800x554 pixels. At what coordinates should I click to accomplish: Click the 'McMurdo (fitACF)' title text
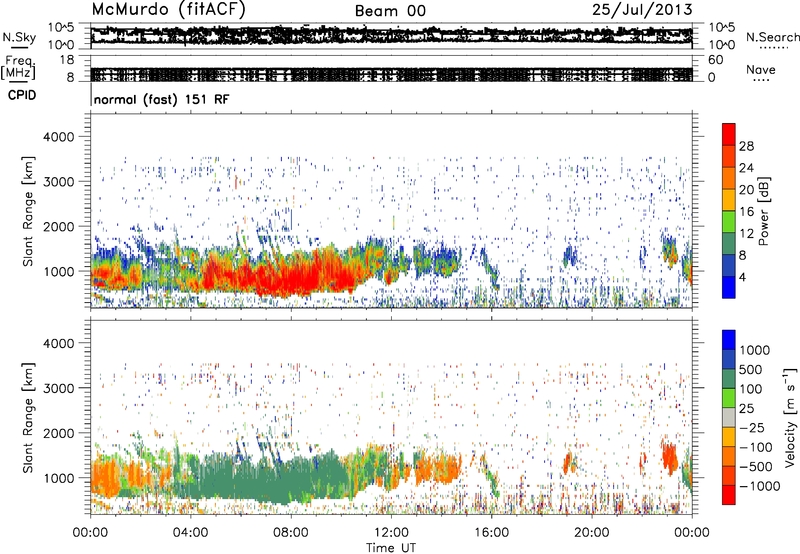[x=168, y=10]
